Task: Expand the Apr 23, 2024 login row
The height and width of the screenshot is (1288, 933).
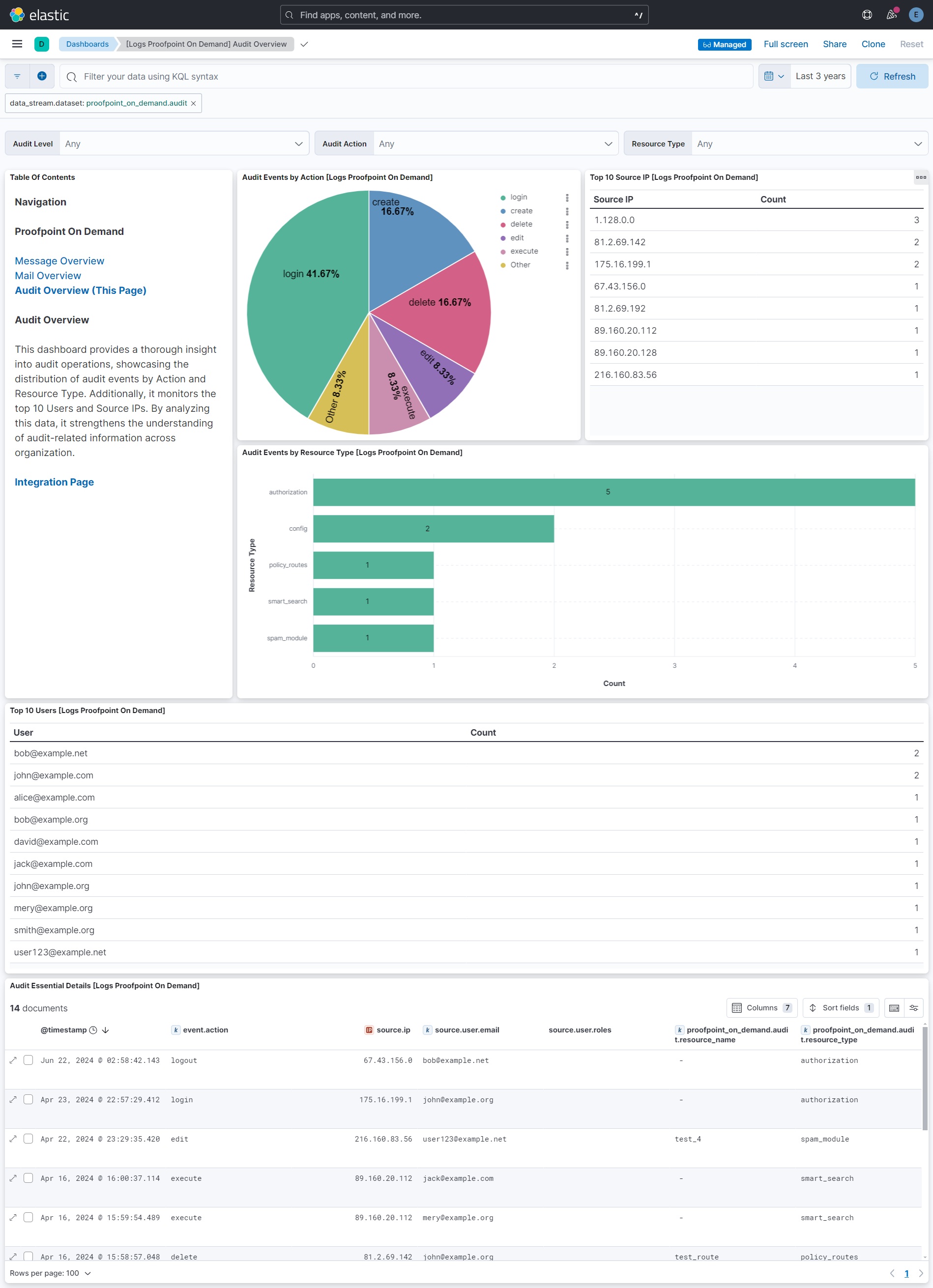Action: (13, 1099)
